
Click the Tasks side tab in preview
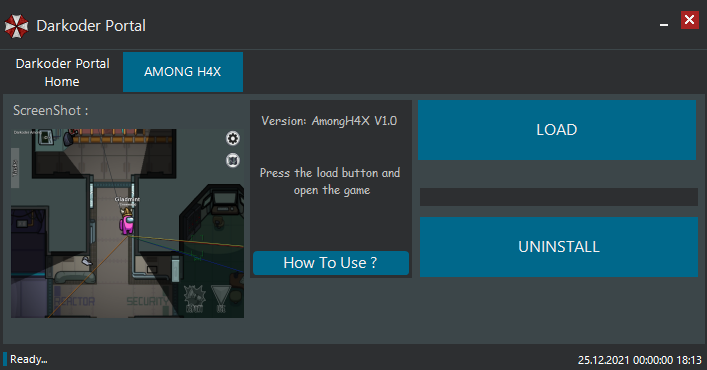pyautogui.click(x=15, y=168)
